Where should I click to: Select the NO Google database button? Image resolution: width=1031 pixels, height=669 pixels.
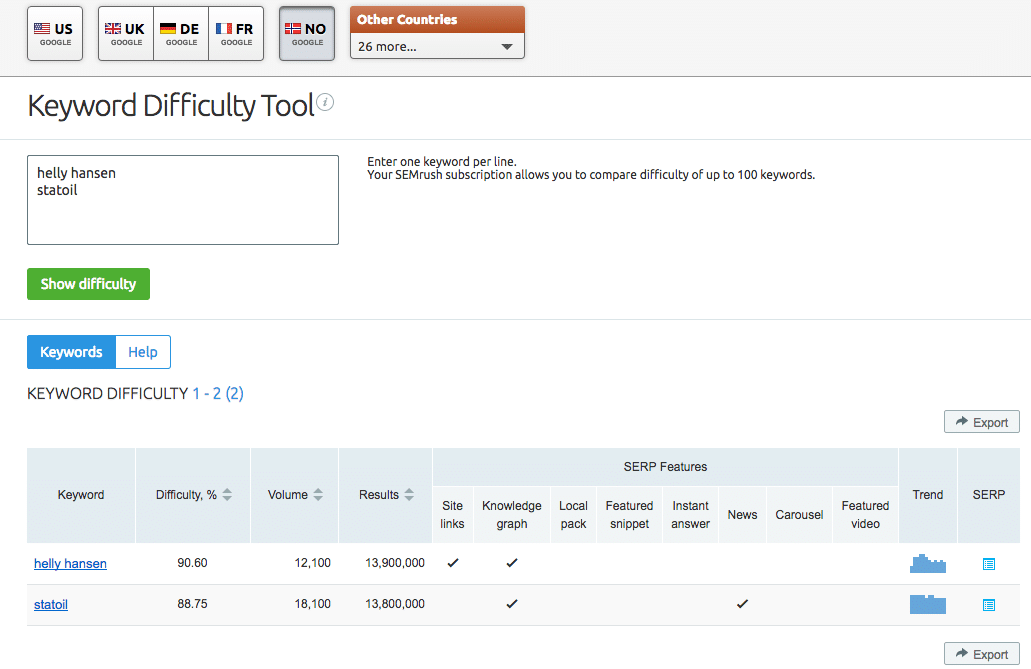point(307,34)
